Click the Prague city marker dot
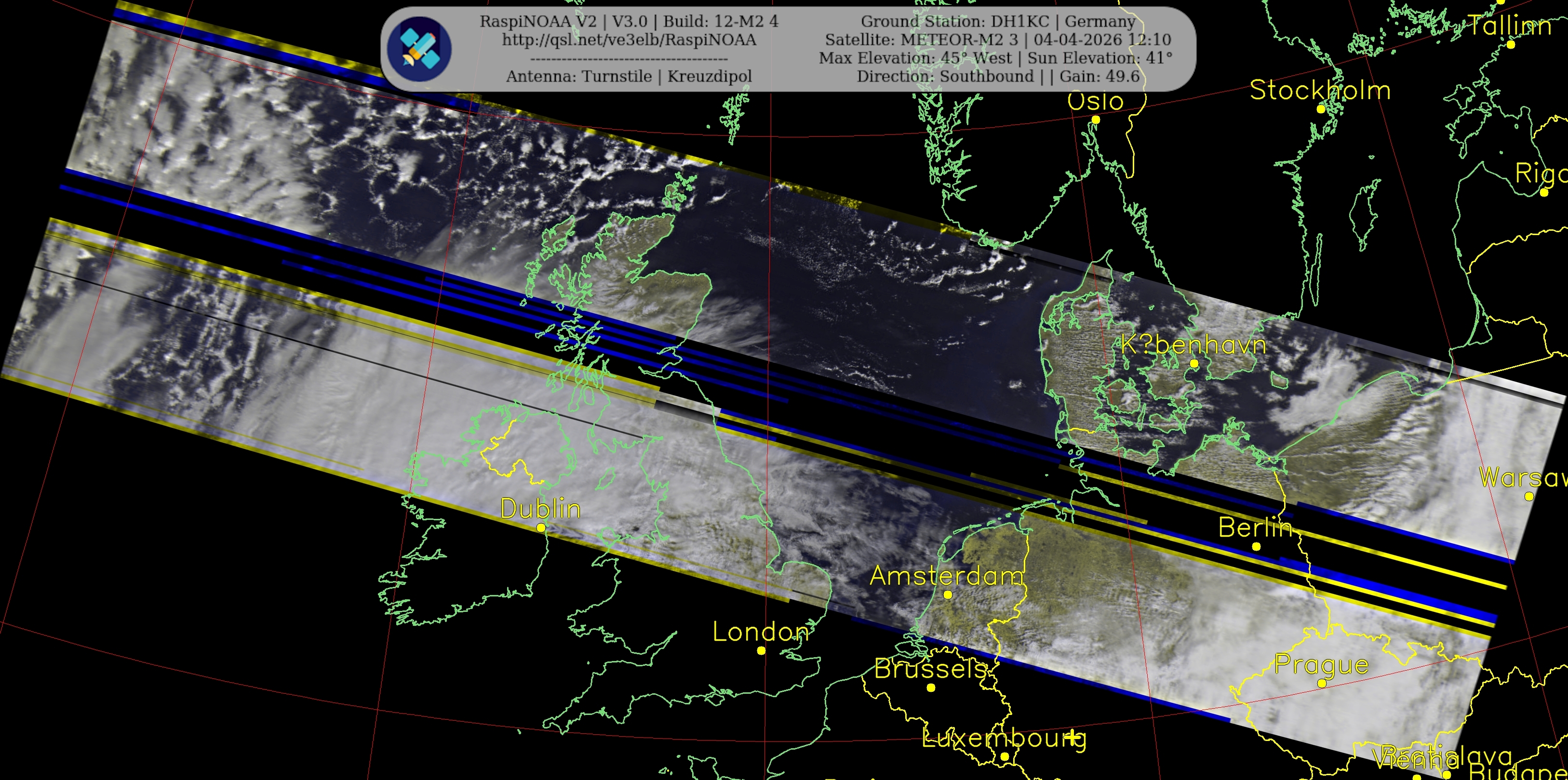 coord(1322,684)
